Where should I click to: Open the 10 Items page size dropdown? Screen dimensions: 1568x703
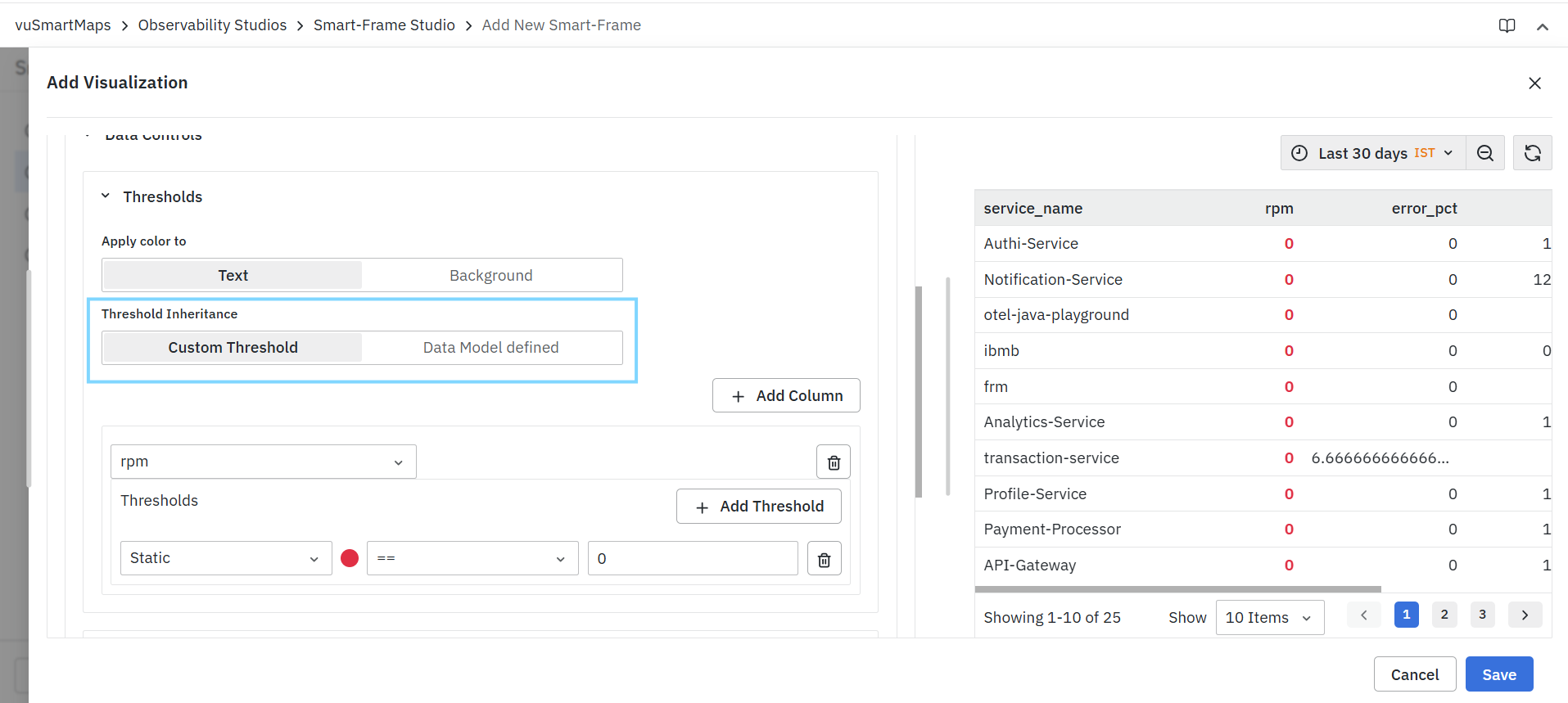point(1270,617)
